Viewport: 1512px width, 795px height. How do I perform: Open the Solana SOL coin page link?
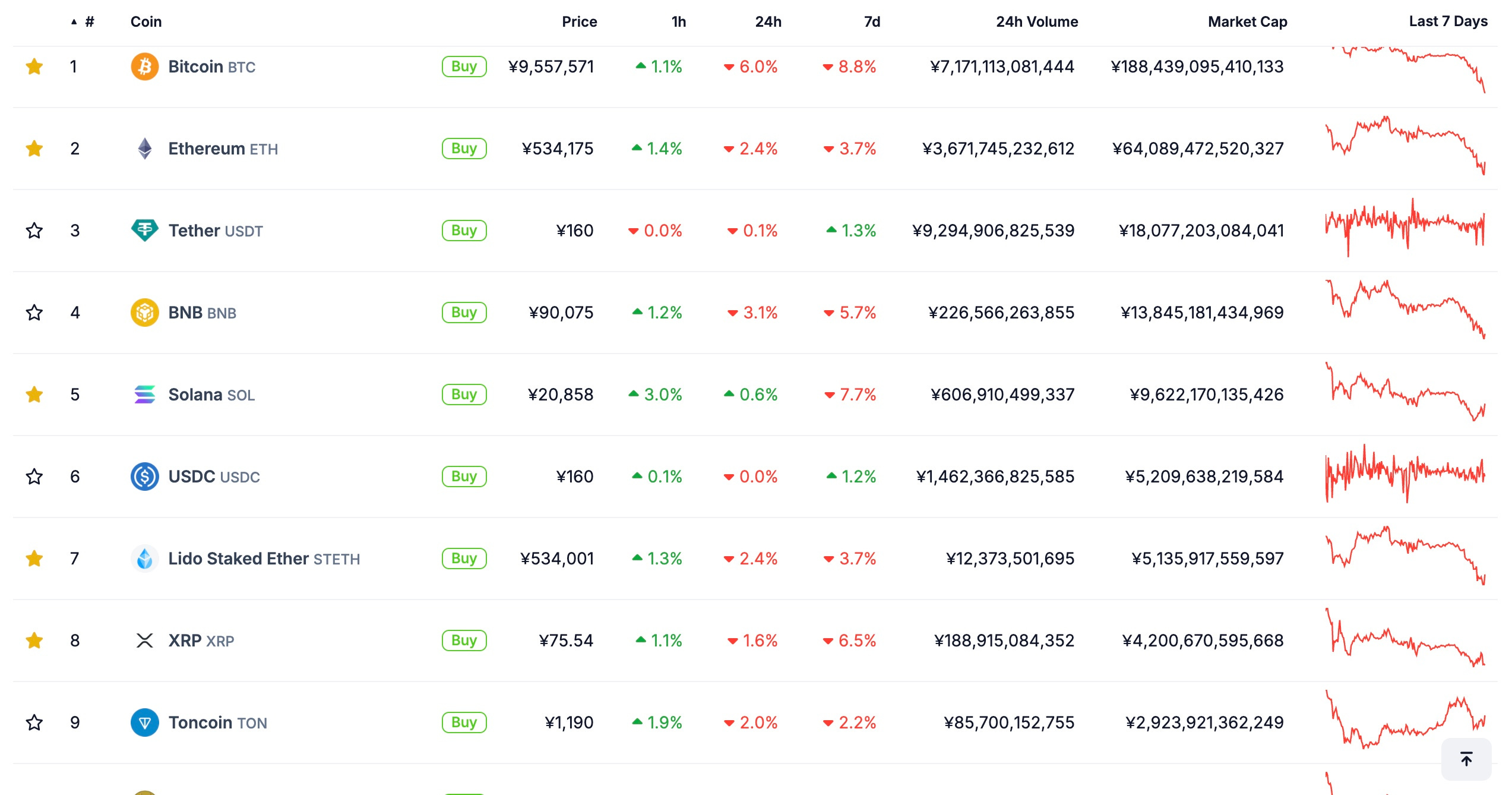coord(211,395)
